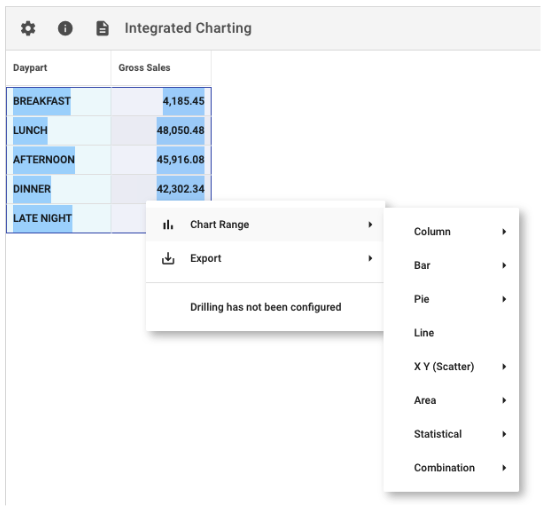Choose Pie chart type
The width and height of the screenshot is (550, 526).
pos(451,299)
